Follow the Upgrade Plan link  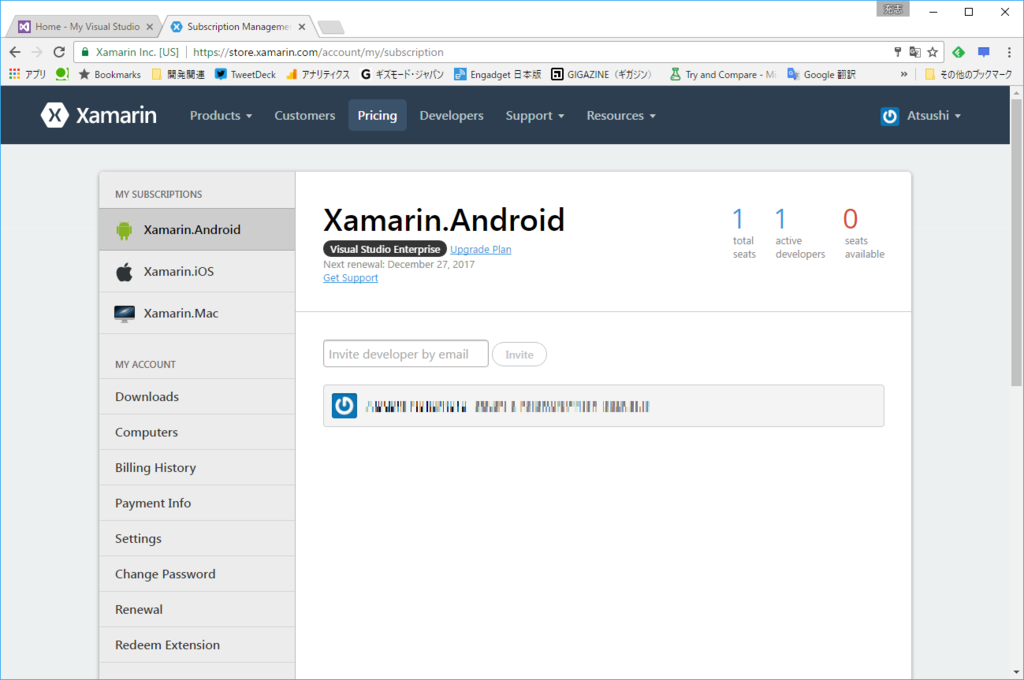pos(481,250)
